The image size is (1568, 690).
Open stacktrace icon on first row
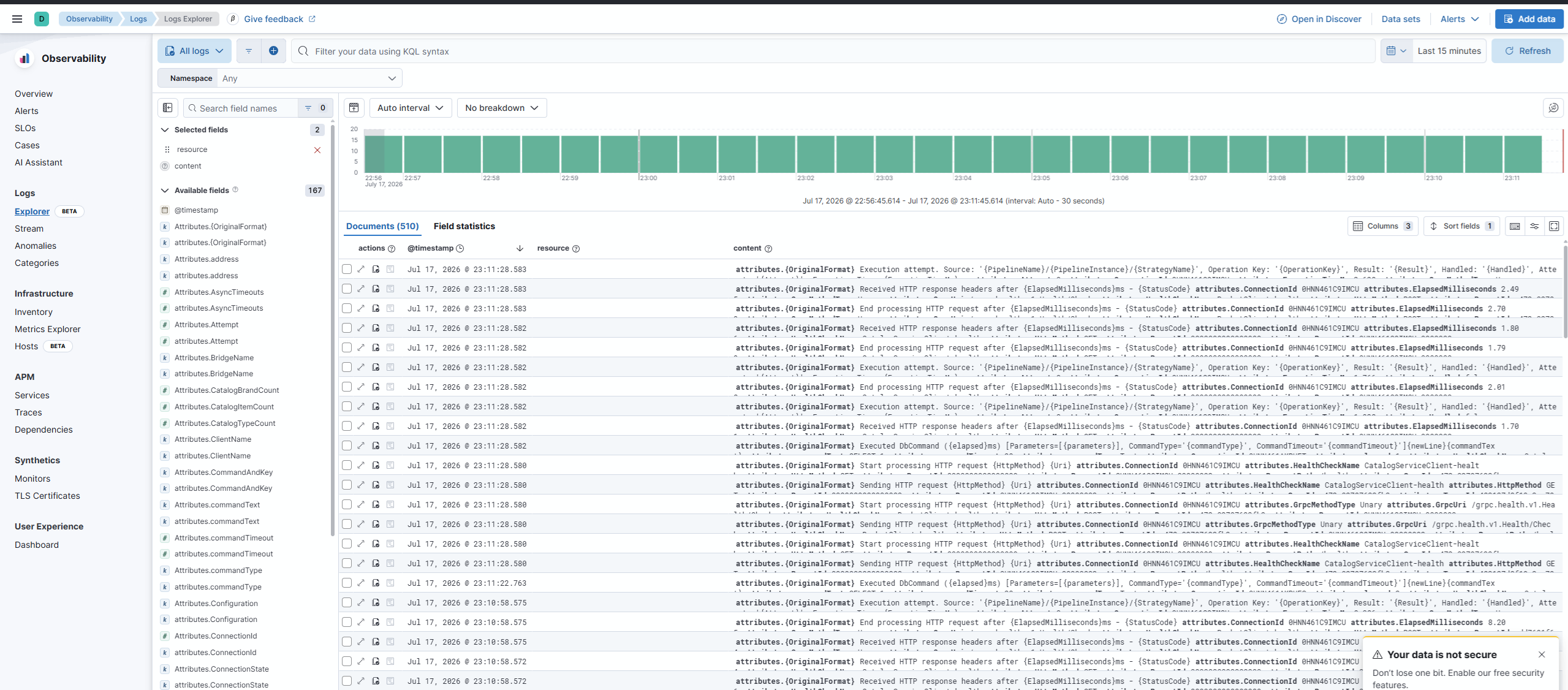click(x=390, y=269)
